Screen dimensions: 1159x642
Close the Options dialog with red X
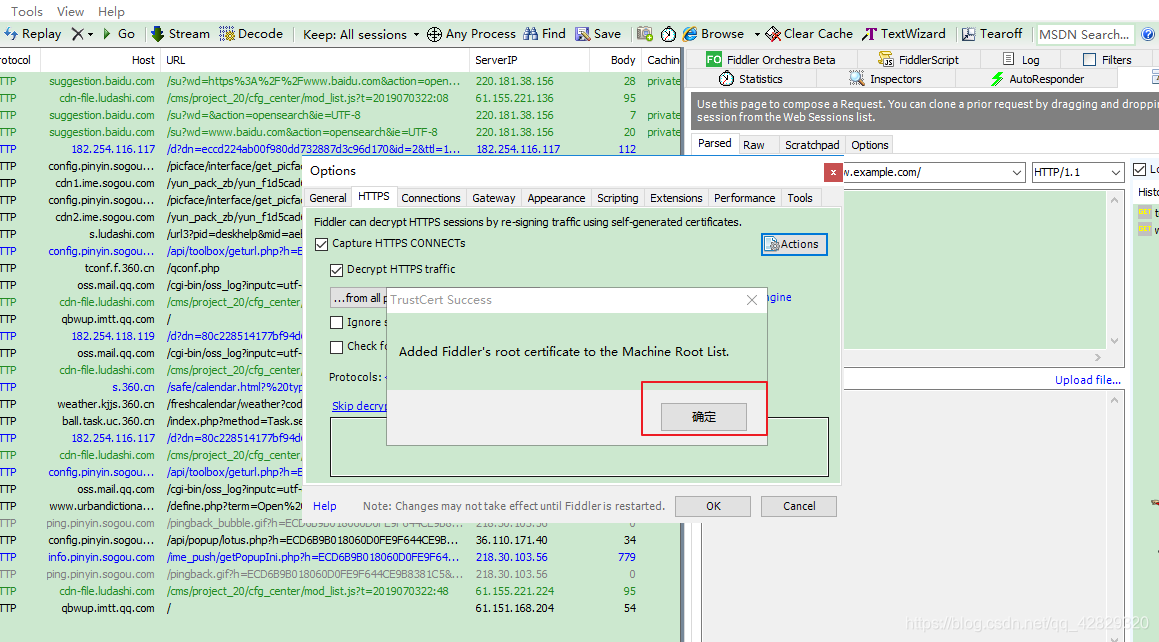(x=833, y=172)
